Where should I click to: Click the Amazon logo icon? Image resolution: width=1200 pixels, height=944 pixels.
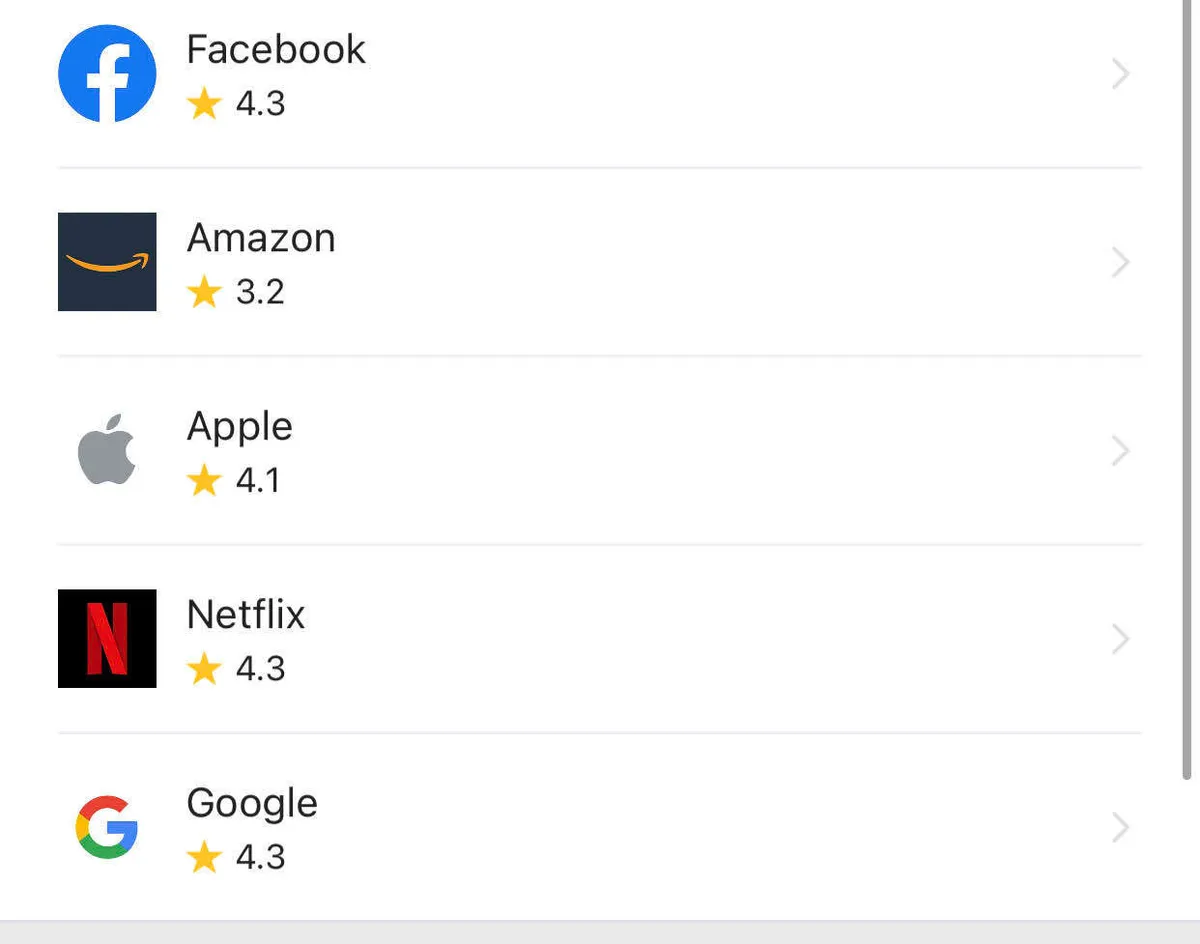click(x=107, y=262)
